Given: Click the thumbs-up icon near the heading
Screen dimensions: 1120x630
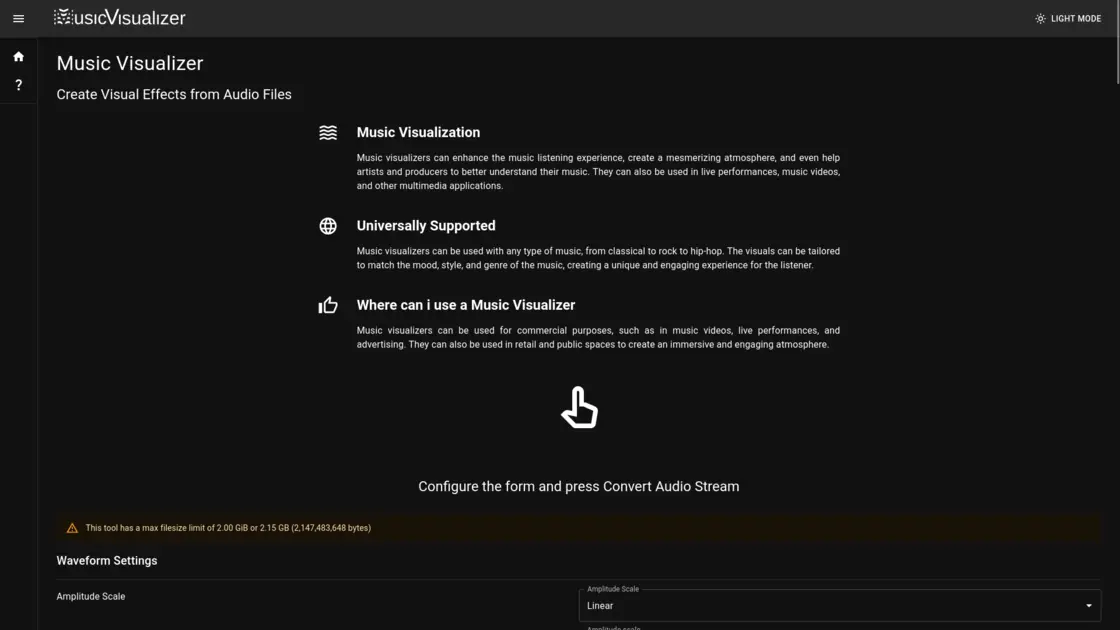Looking at the screenshot, I should 328,304.
